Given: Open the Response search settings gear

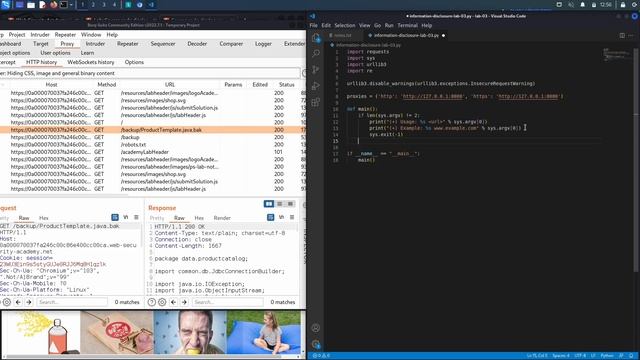Looking at the screenshot, I should point(162,302).
